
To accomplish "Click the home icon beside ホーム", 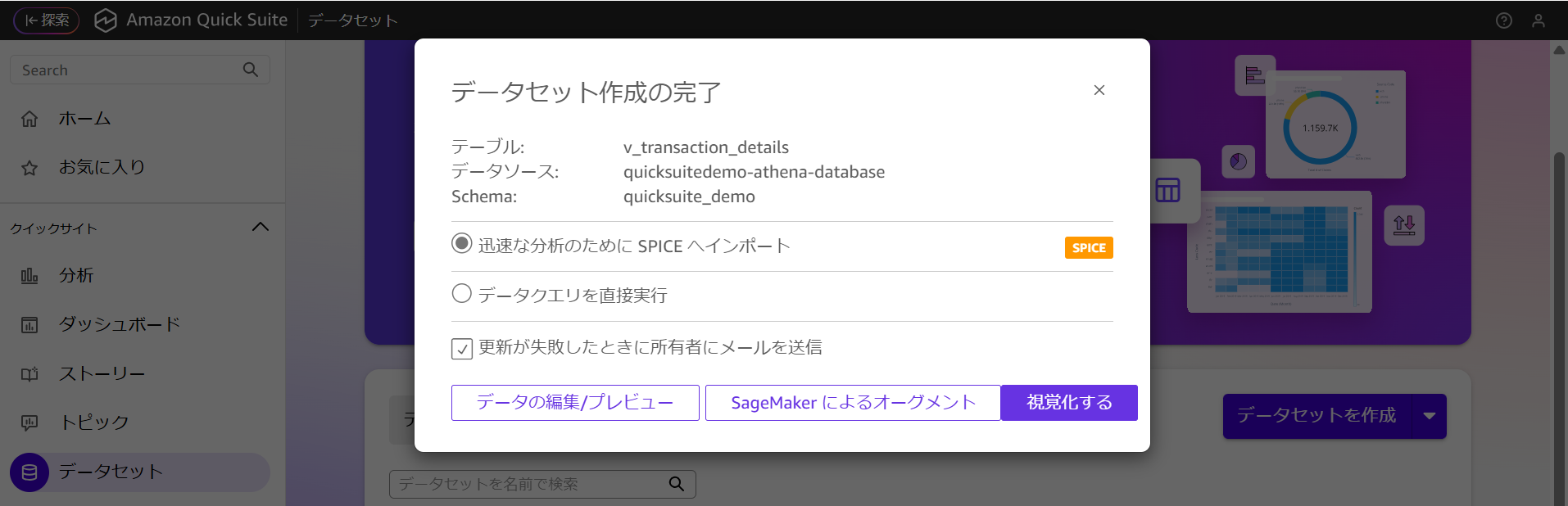I will pos(29,120).
